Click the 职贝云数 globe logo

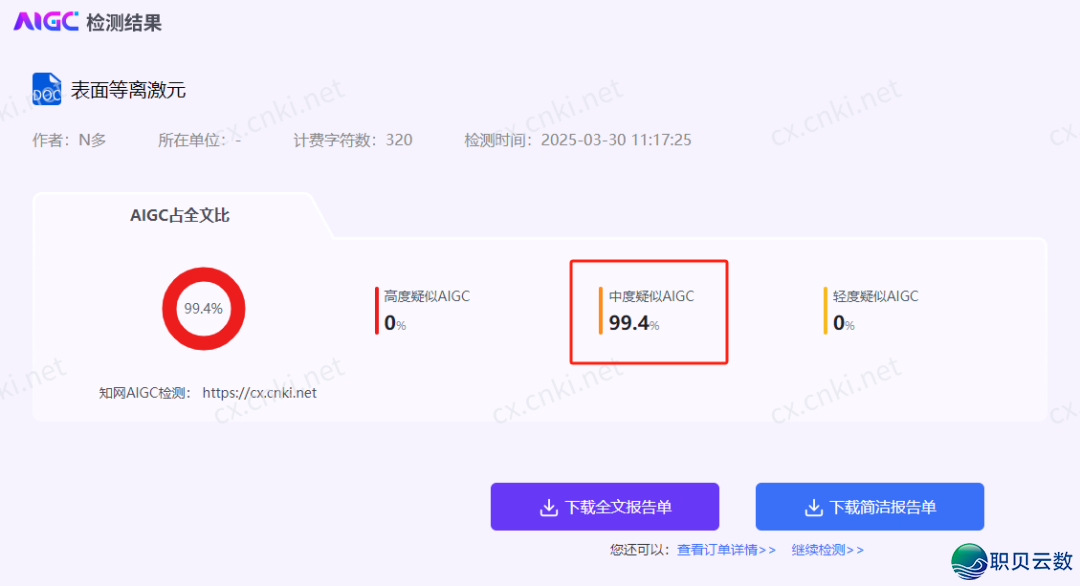(968, 562)
